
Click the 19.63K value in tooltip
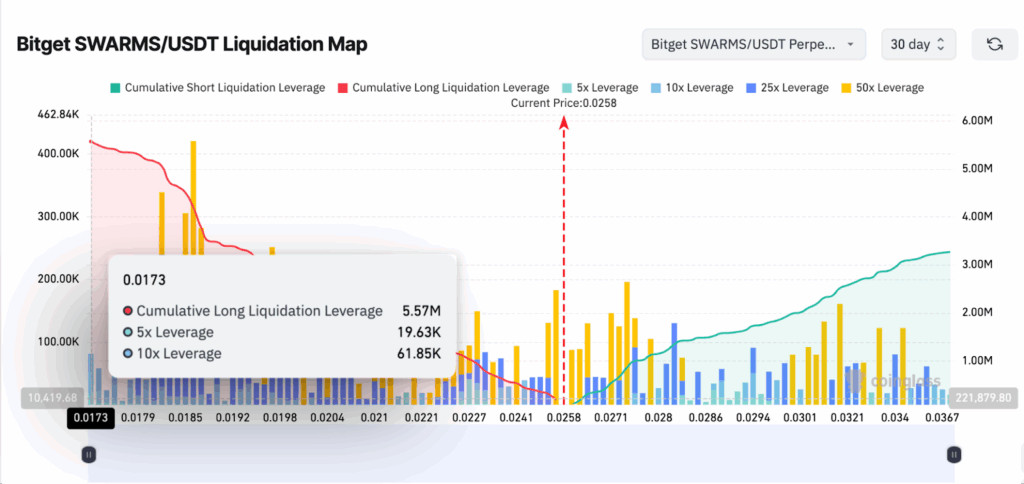click(x=419, y=332)
